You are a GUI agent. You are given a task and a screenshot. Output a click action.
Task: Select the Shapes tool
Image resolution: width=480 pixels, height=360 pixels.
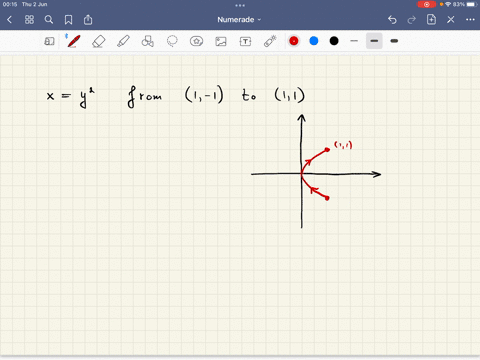[x=148, y=41]
